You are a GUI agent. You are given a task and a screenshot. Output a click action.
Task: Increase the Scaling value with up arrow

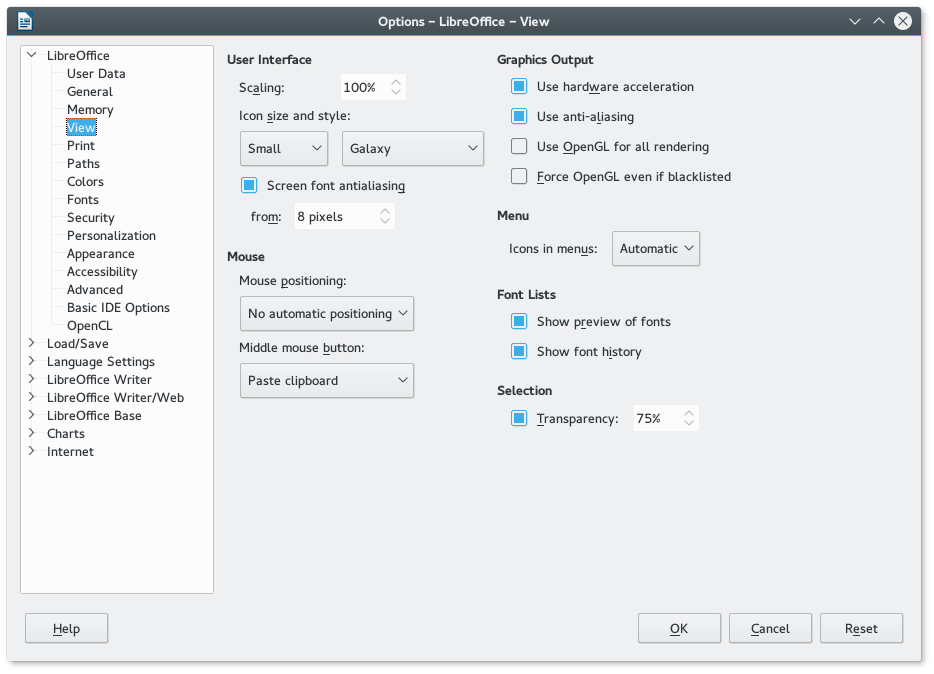click(396, 82)
